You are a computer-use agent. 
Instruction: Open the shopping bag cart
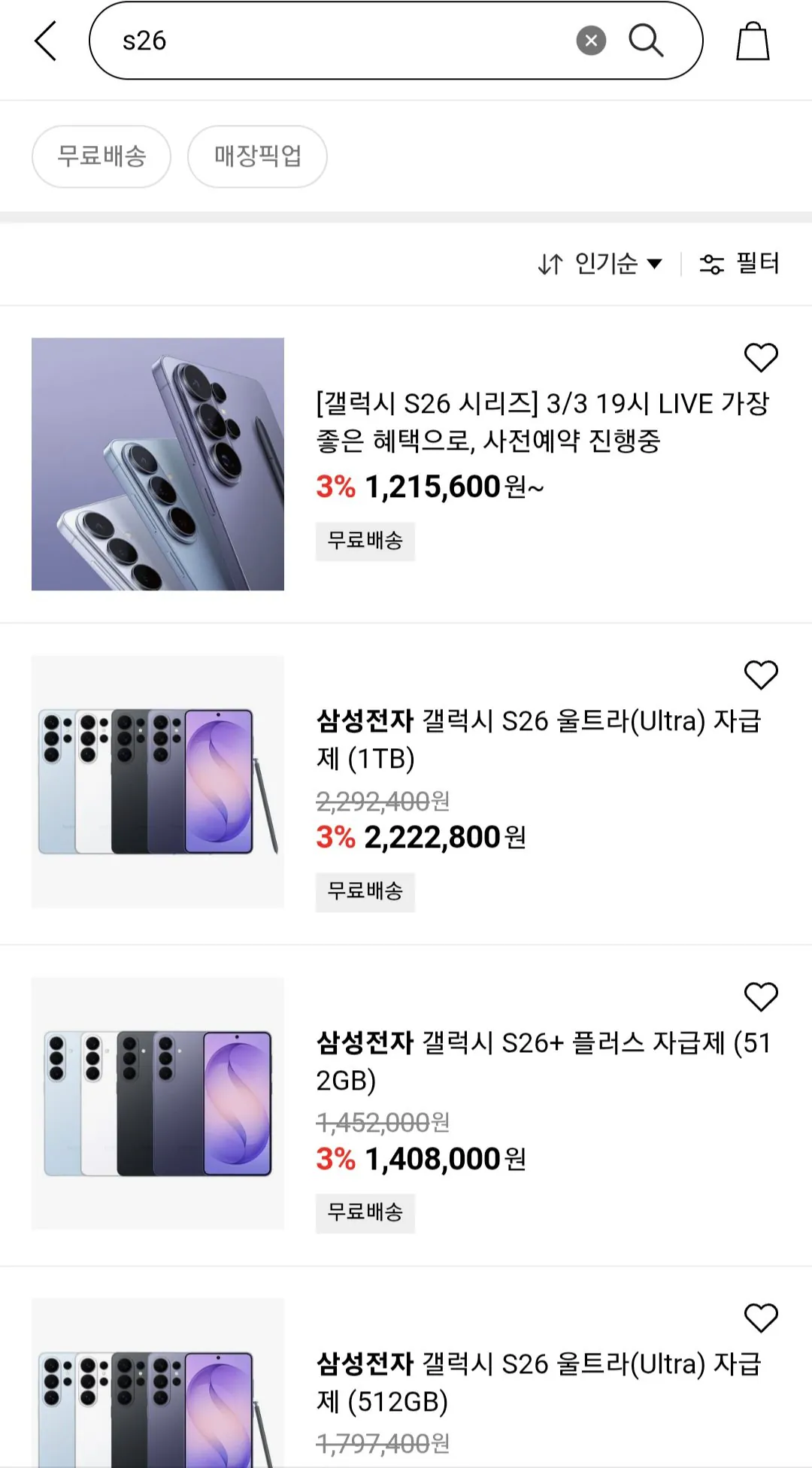point(752,41)
